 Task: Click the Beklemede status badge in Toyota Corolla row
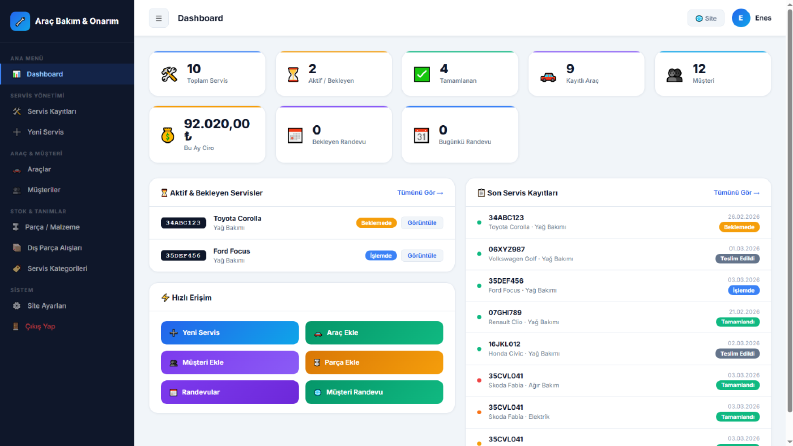point(376,223)
